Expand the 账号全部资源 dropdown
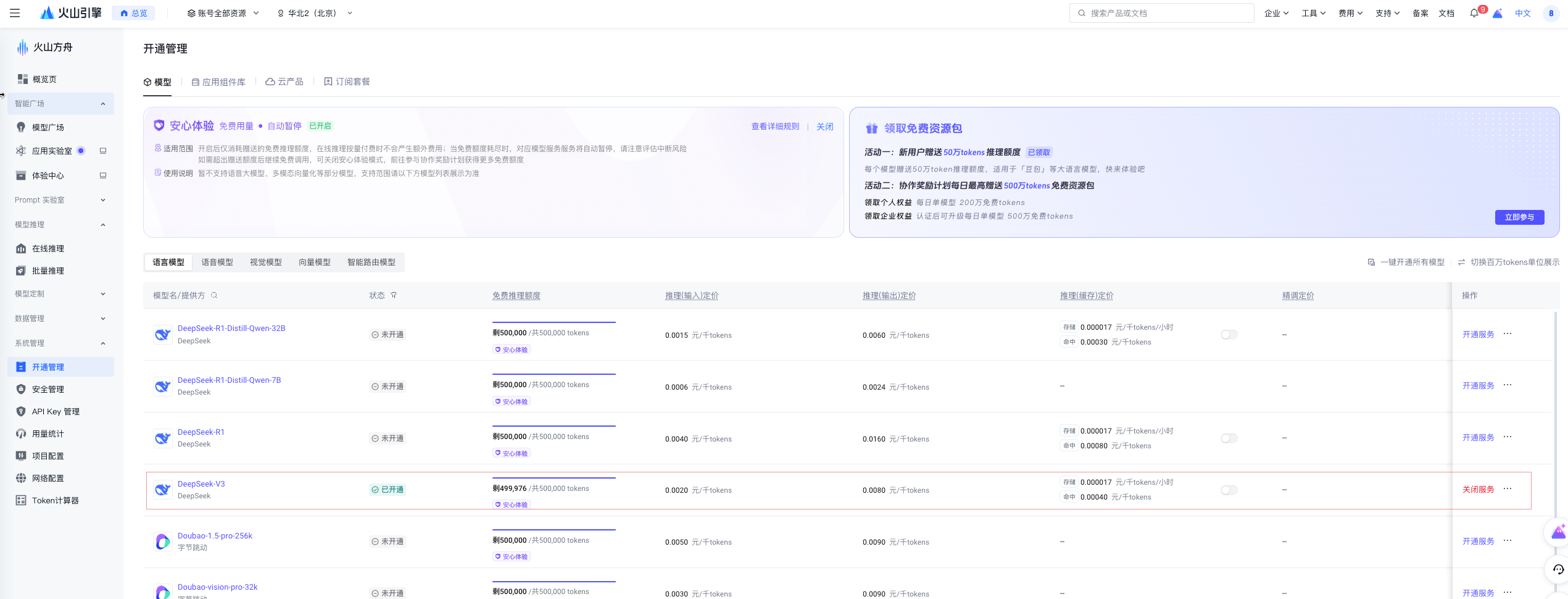Viewport: 1568px width, 599px height. pos(223,13)
